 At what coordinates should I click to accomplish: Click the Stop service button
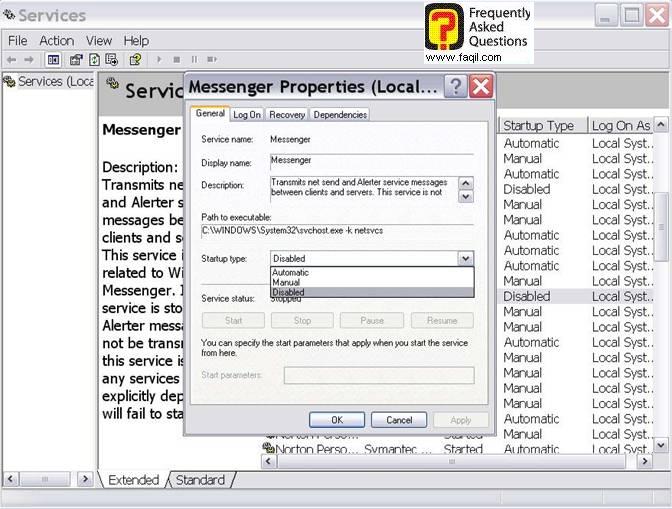[302, 320]
